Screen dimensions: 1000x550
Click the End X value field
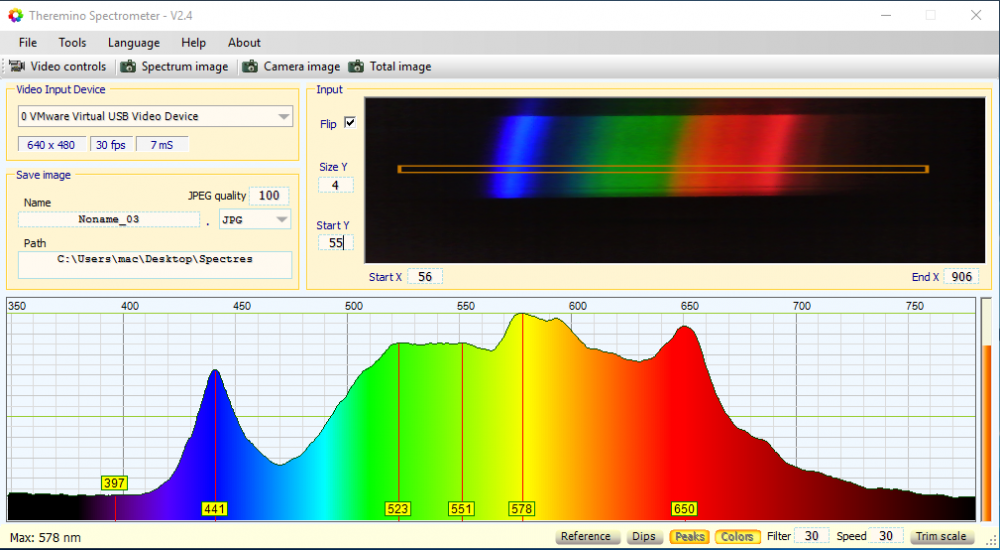tap(961, 276)
